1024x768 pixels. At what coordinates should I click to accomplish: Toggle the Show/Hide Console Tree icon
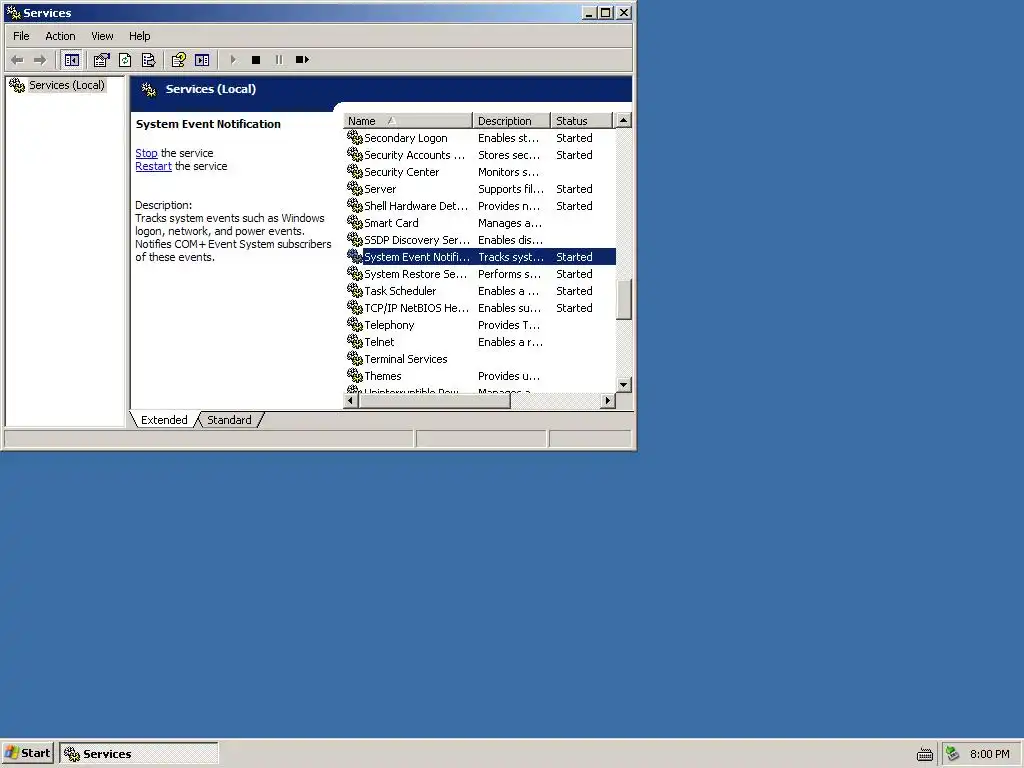point(72,60)
